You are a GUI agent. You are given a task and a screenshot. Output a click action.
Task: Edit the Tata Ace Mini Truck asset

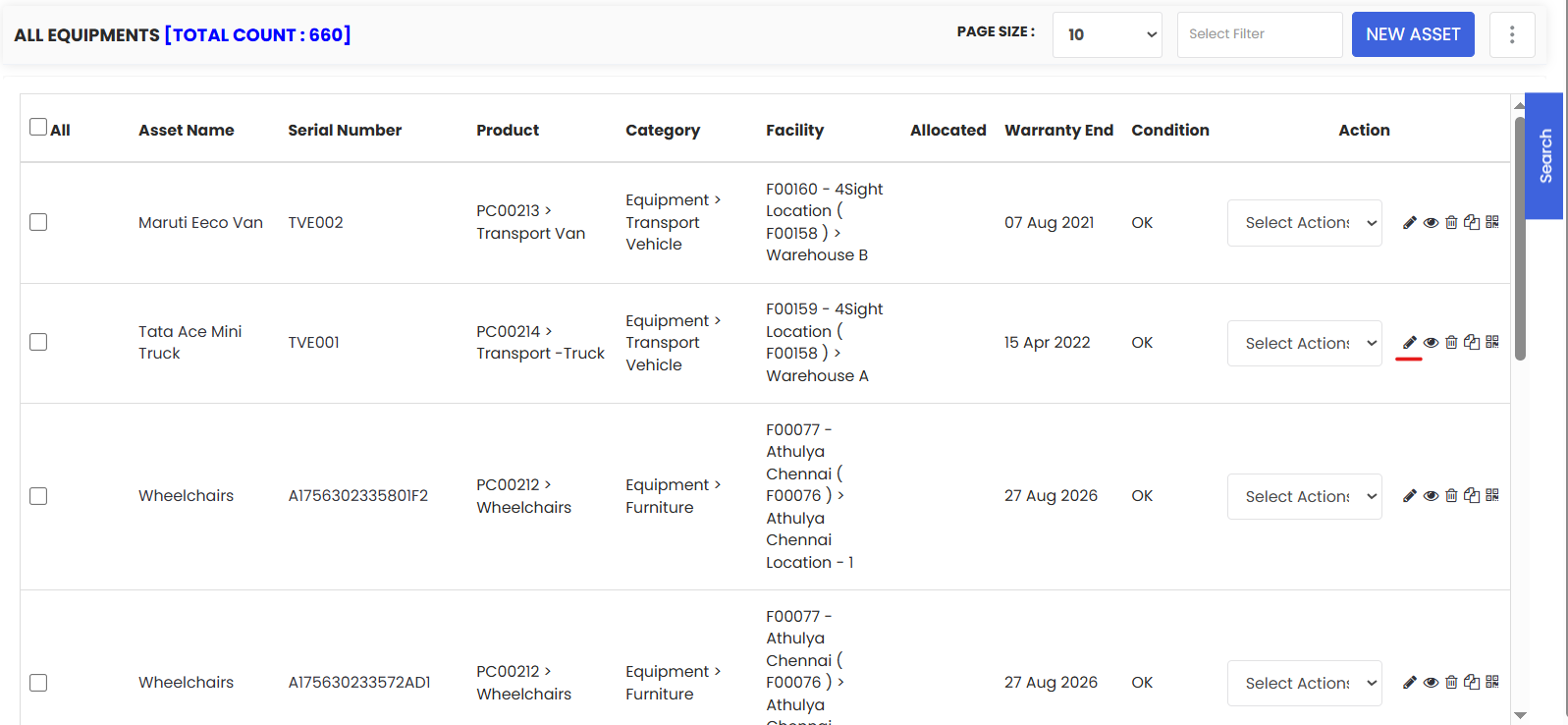click(x=1409, y=343)
